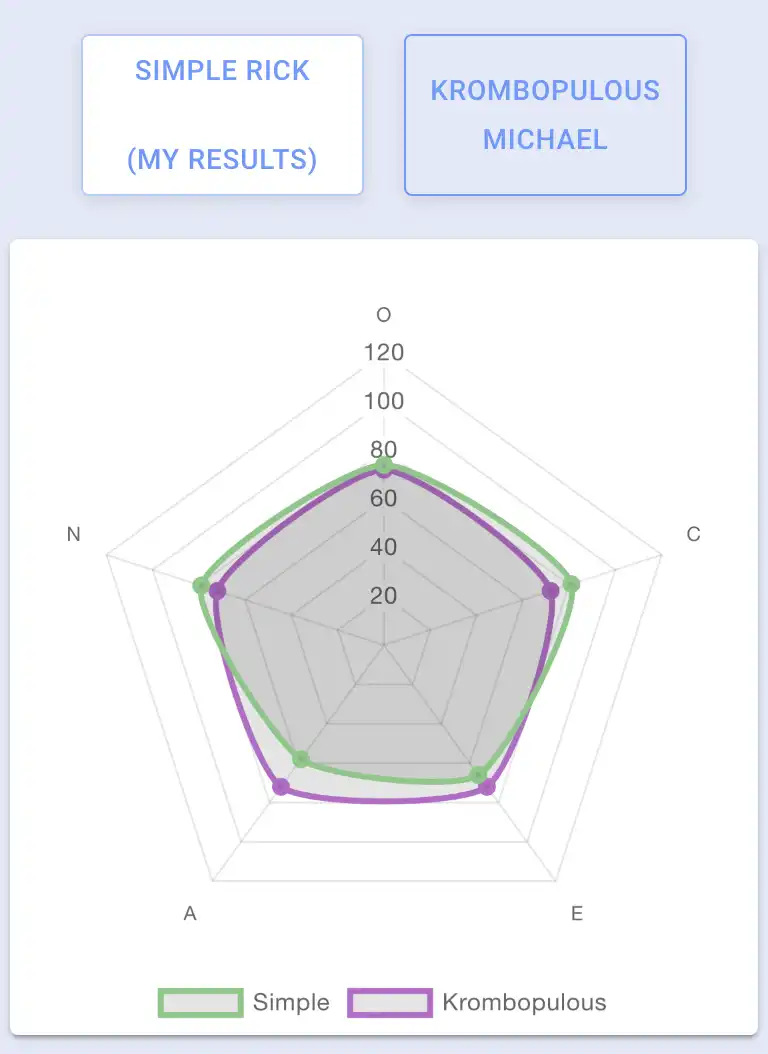The height and width of the screenshot is (1054, 768).
Task: Click the green data point on the E axis
Action: click(x=478, y=774)
